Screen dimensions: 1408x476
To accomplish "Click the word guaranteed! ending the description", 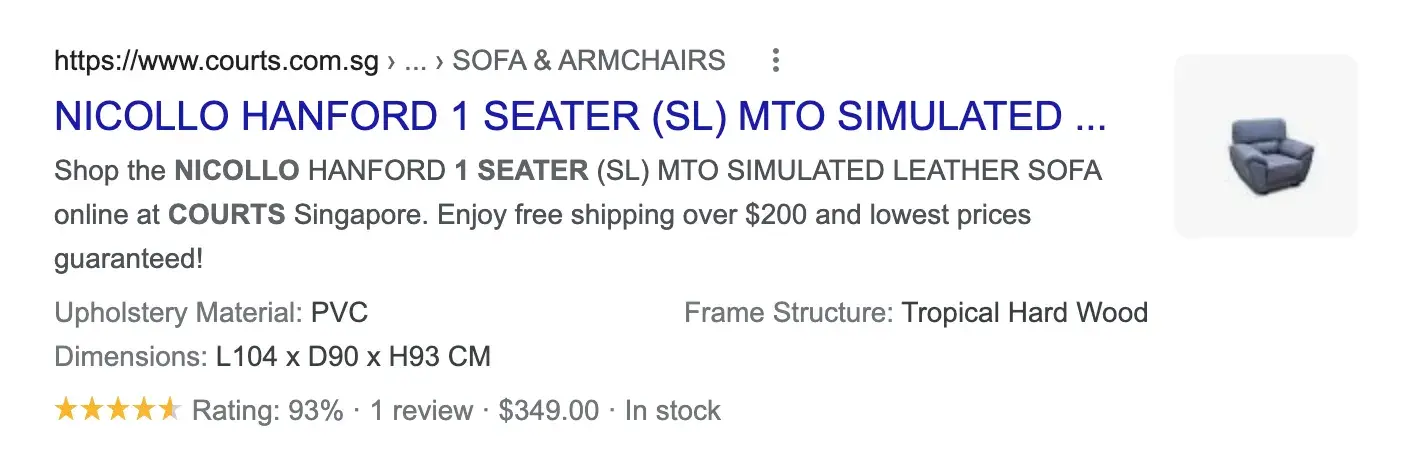I will (129, 260).
